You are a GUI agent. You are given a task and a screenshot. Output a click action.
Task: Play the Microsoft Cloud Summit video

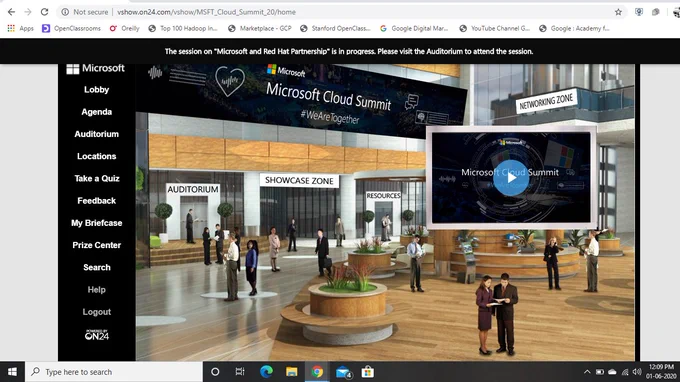(x=511, y=178)
